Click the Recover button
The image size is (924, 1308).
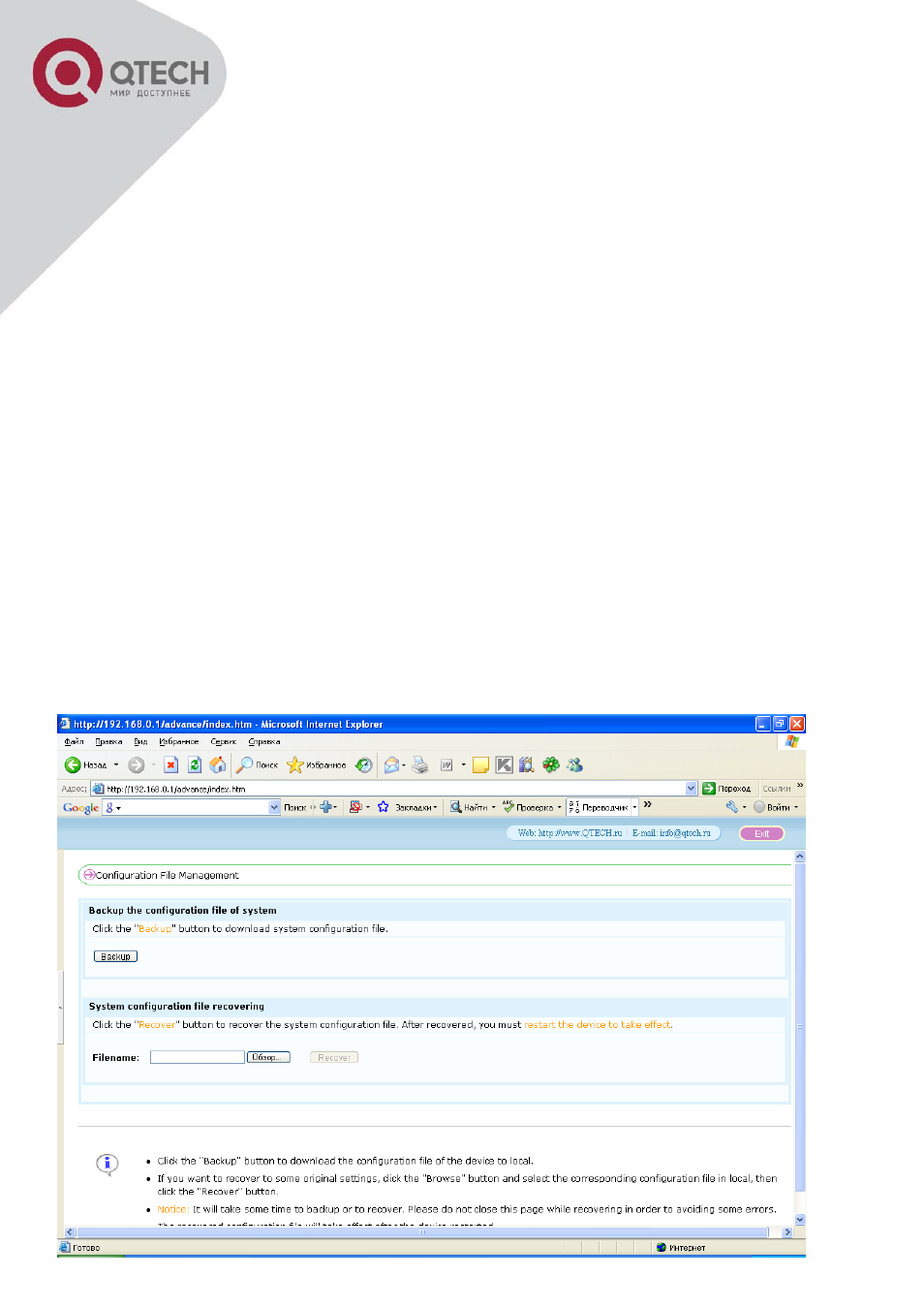click(x=334, y=1057)
